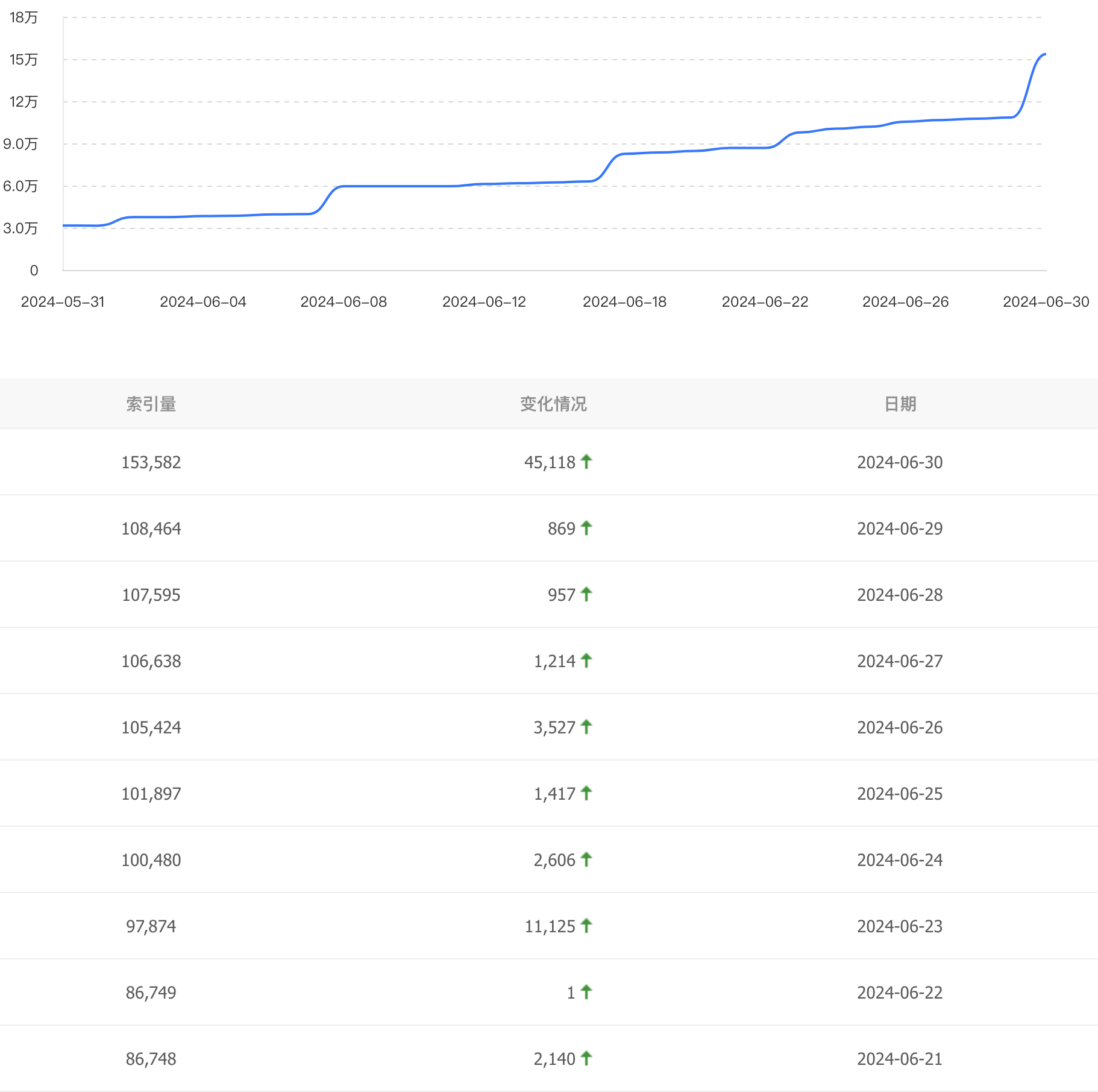
Task: Click the green up arrow beside 2,140
Action: coord(586,1058)
